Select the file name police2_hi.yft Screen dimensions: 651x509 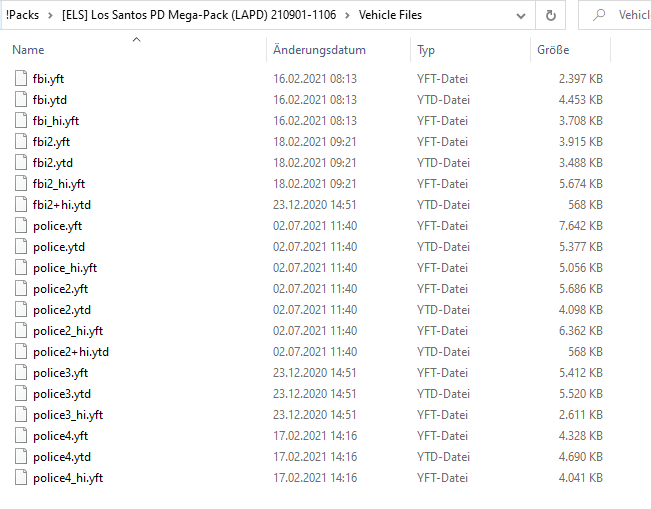[68, 331]
